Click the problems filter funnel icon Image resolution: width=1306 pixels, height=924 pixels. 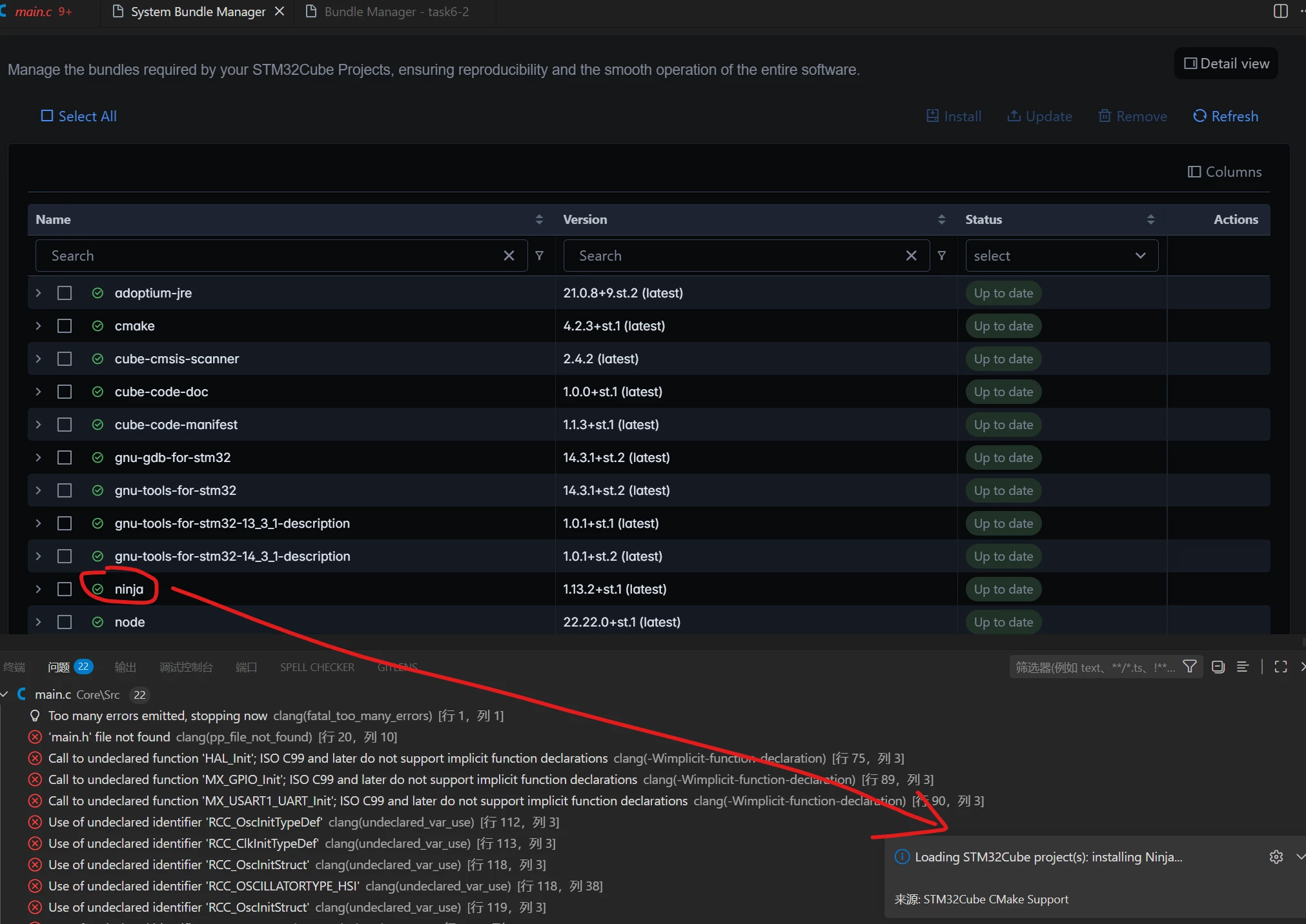[1189, 667]
